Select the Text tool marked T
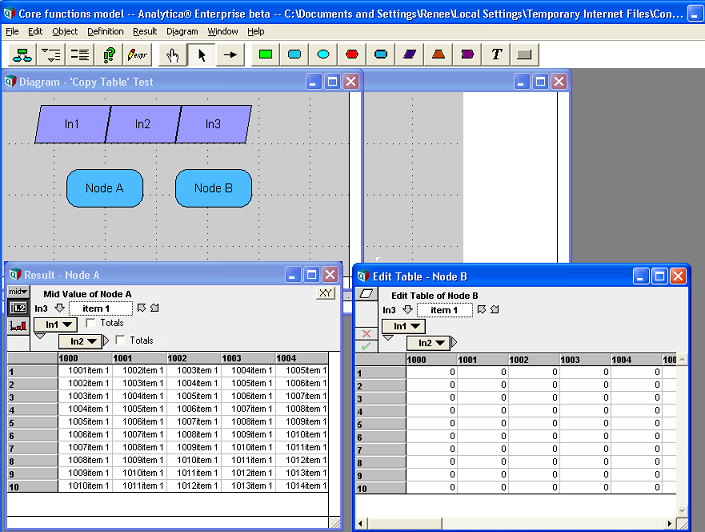705x532 pixels. point(496,55)
